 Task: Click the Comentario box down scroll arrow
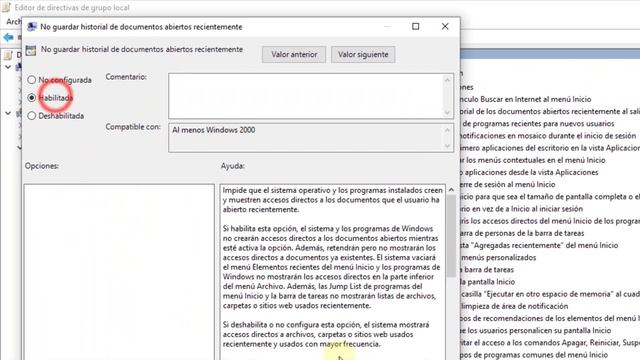(x=448, y=113)
